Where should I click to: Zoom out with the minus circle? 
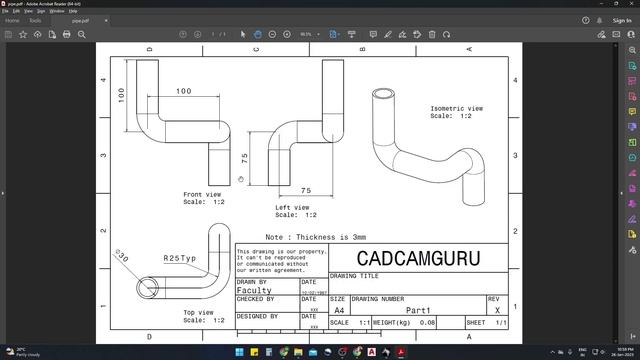pos(272,35)
